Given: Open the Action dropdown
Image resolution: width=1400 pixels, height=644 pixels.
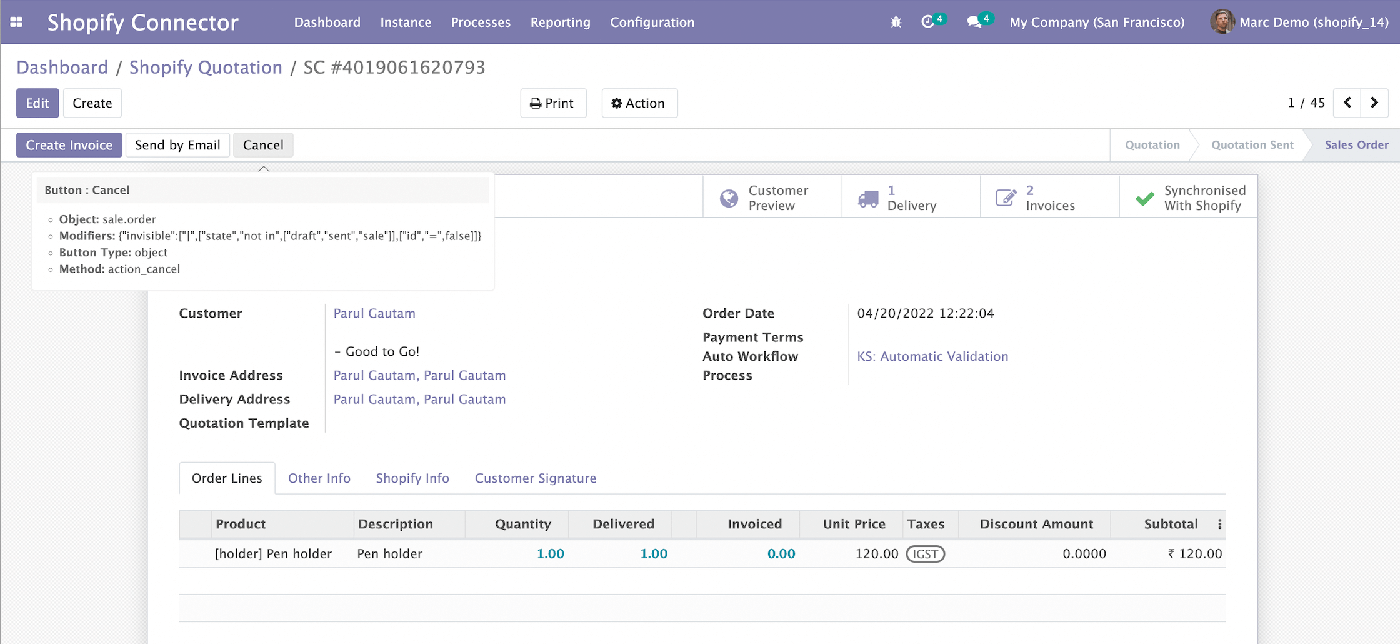Looking at the screenshot, I should click(639, 103).
